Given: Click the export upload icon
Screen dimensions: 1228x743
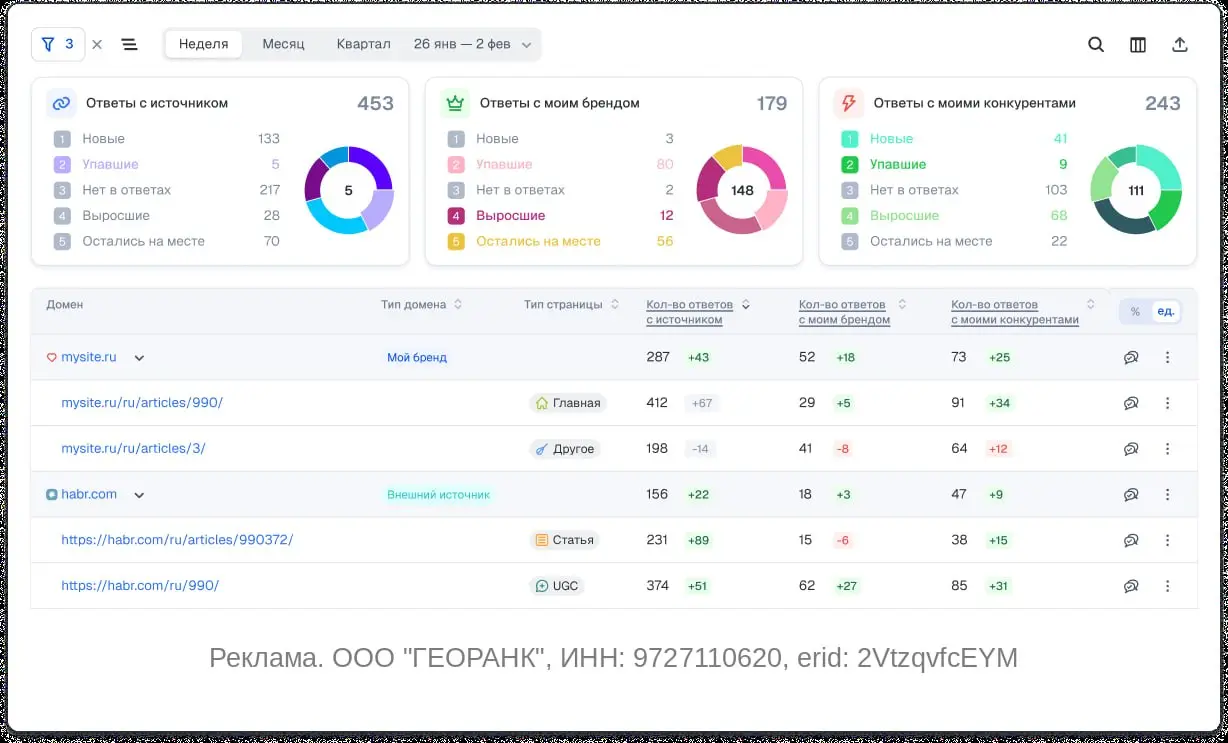Looking at the screenshot, I should (1180, 45).
